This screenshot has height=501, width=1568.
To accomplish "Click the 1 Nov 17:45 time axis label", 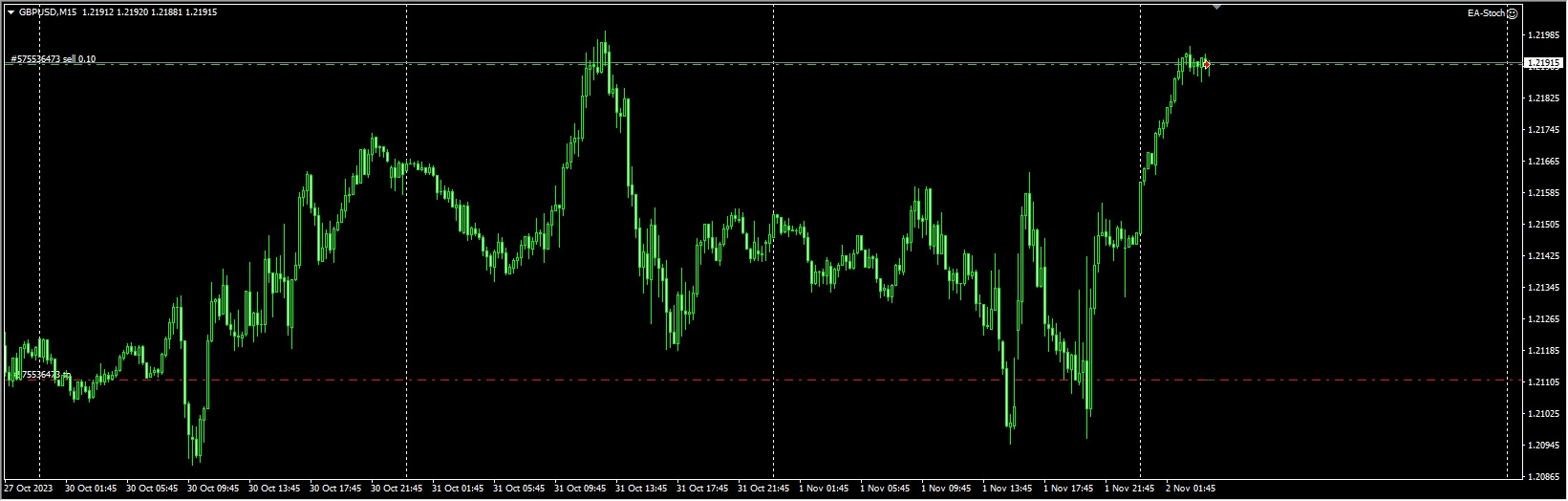I will click(1067, 489).
